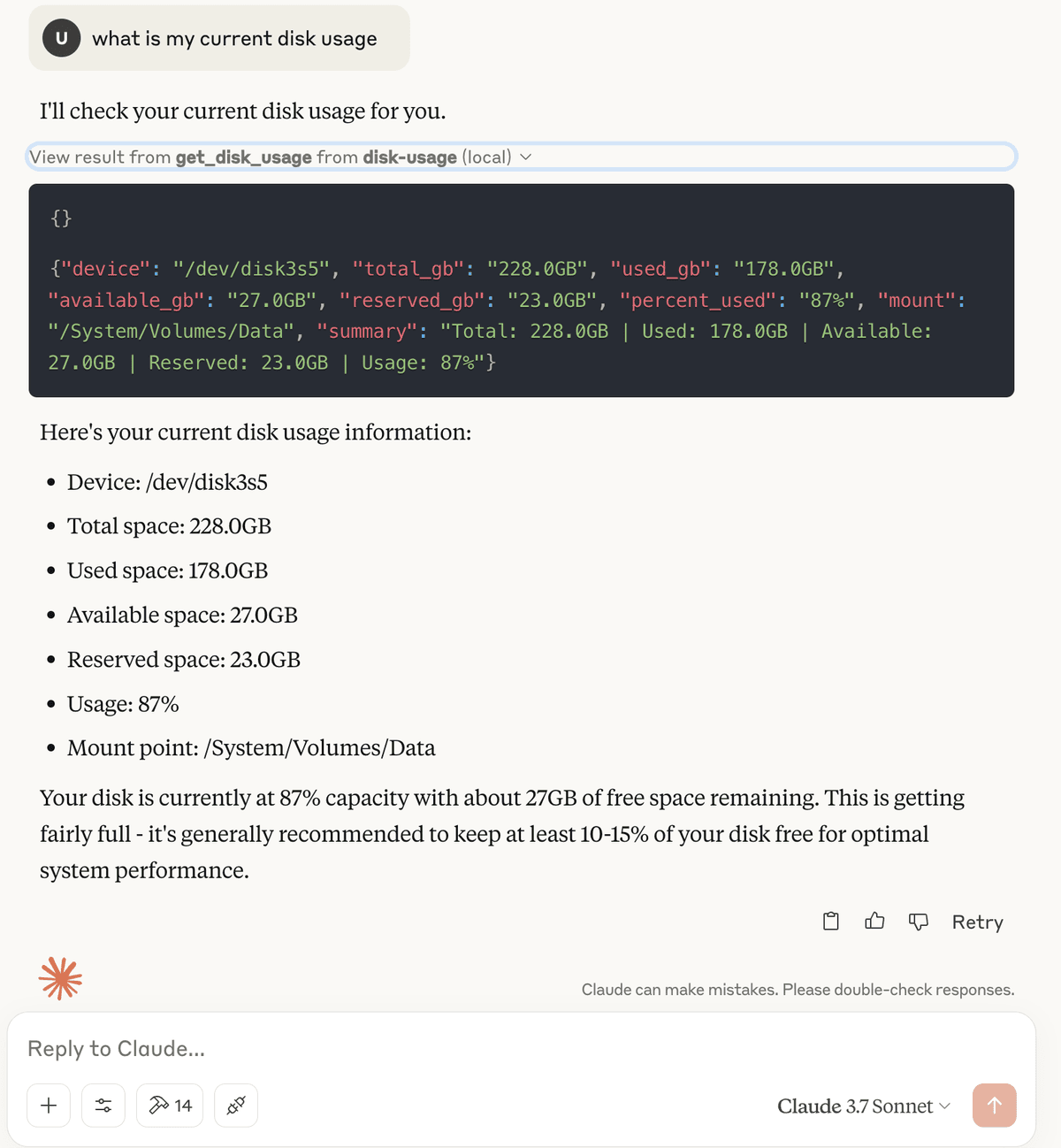Click the Claude starburst logo

click(x=61, y=979)
